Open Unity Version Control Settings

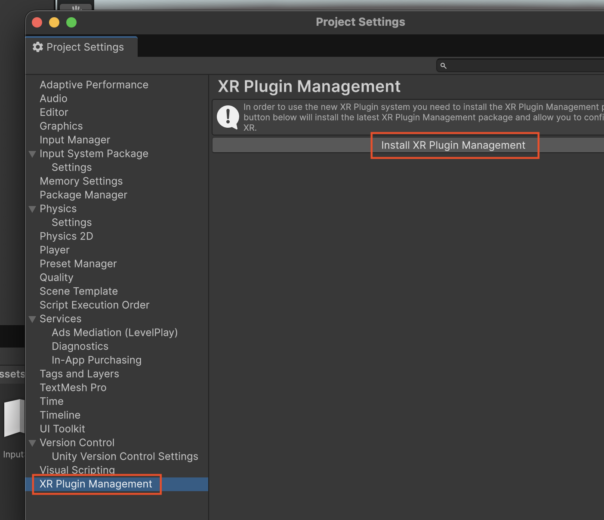pos(125,456)
